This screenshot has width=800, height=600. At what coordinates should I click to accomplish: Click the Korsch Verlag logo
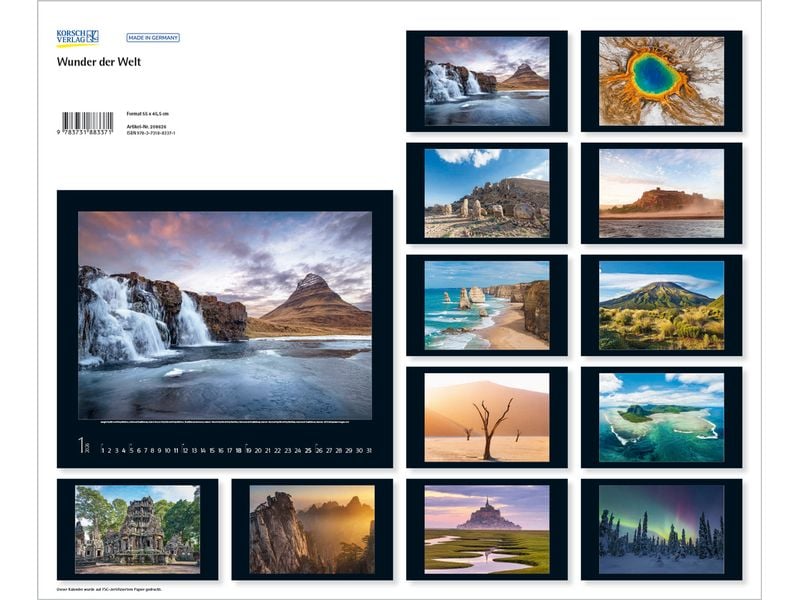pyautogui.click(x=77, y=38)
